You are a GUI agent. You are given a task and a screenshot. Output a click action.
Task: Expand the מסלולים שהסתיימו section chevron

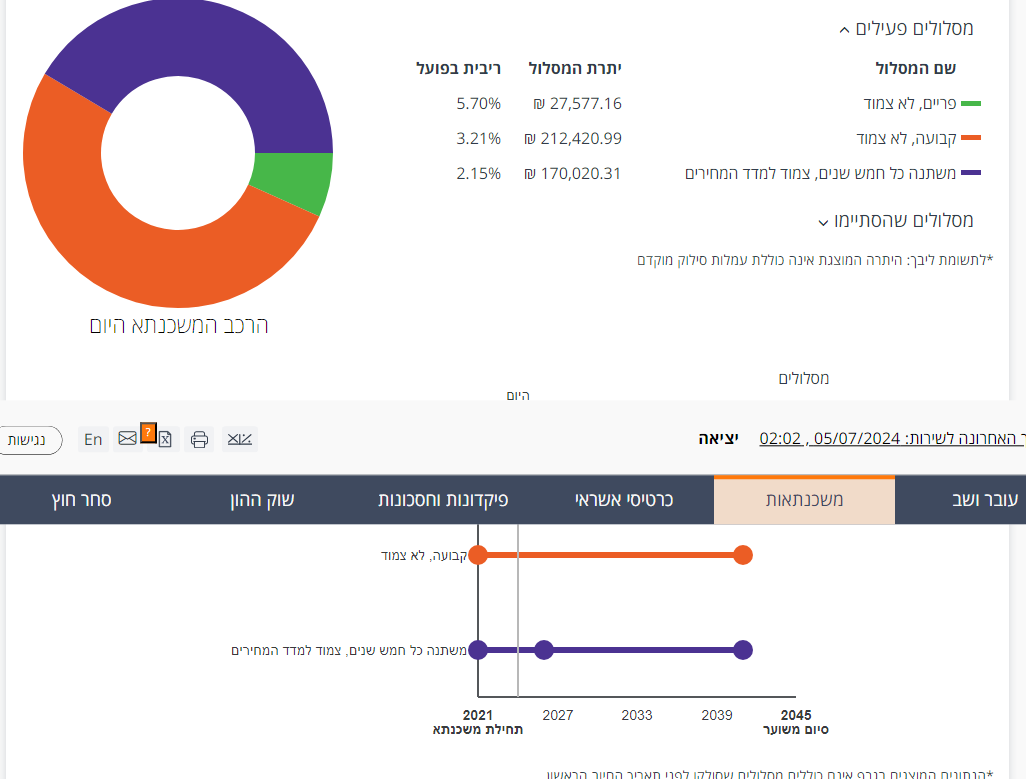(x=823, y=222)
